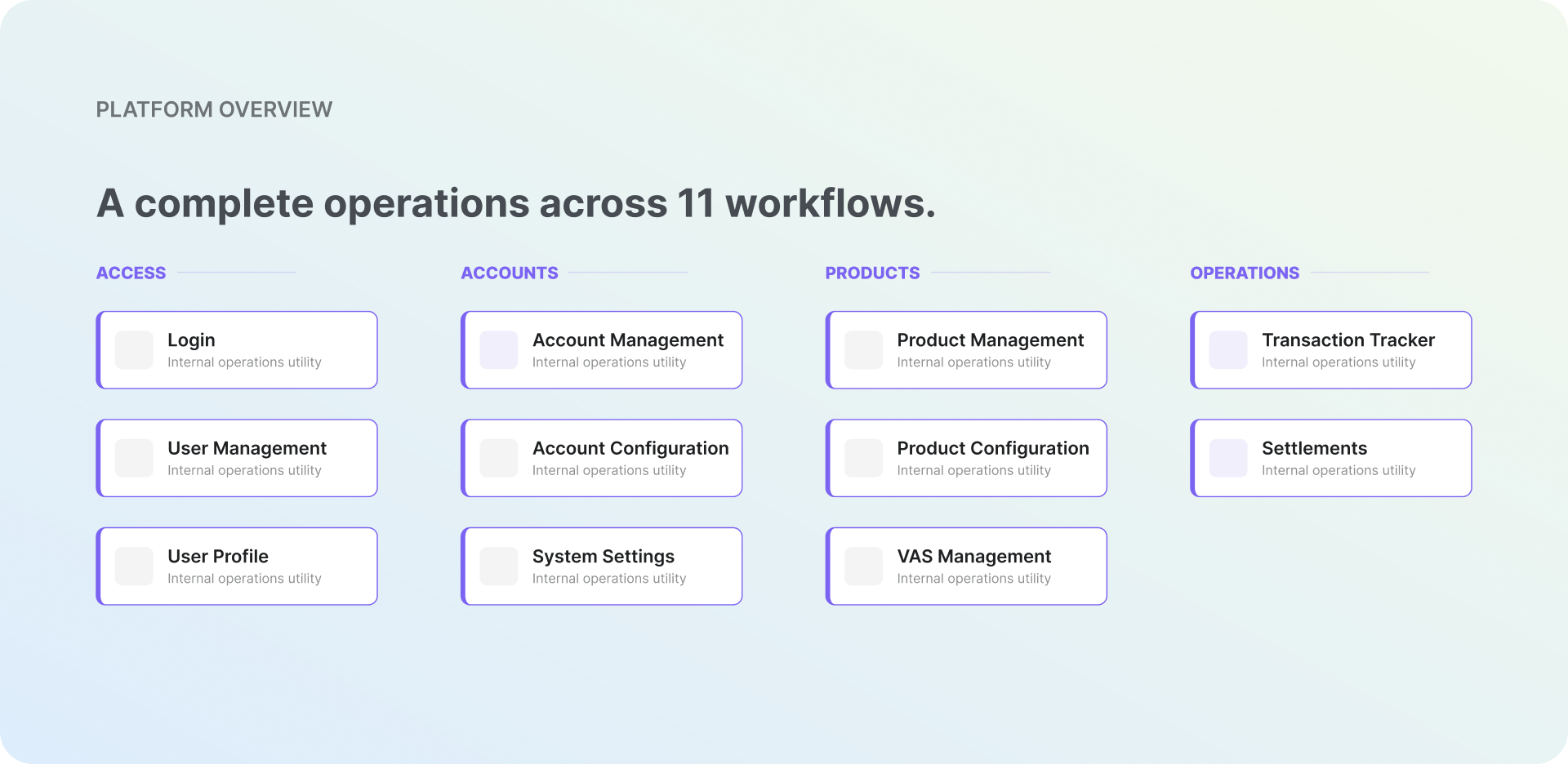Screen dimensions: 1568x764
Task: Click the Account Configuration icon tile
Action: click(499, 458)
